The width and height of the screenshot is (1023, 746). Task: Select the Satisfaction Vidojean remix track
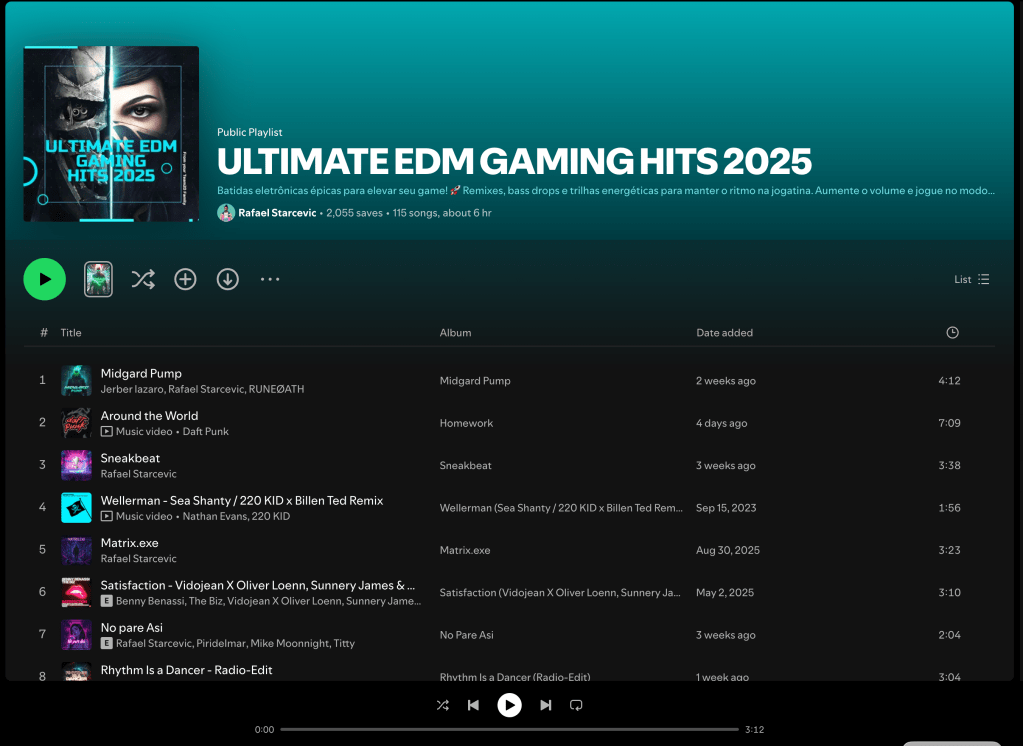pos(258,585)
